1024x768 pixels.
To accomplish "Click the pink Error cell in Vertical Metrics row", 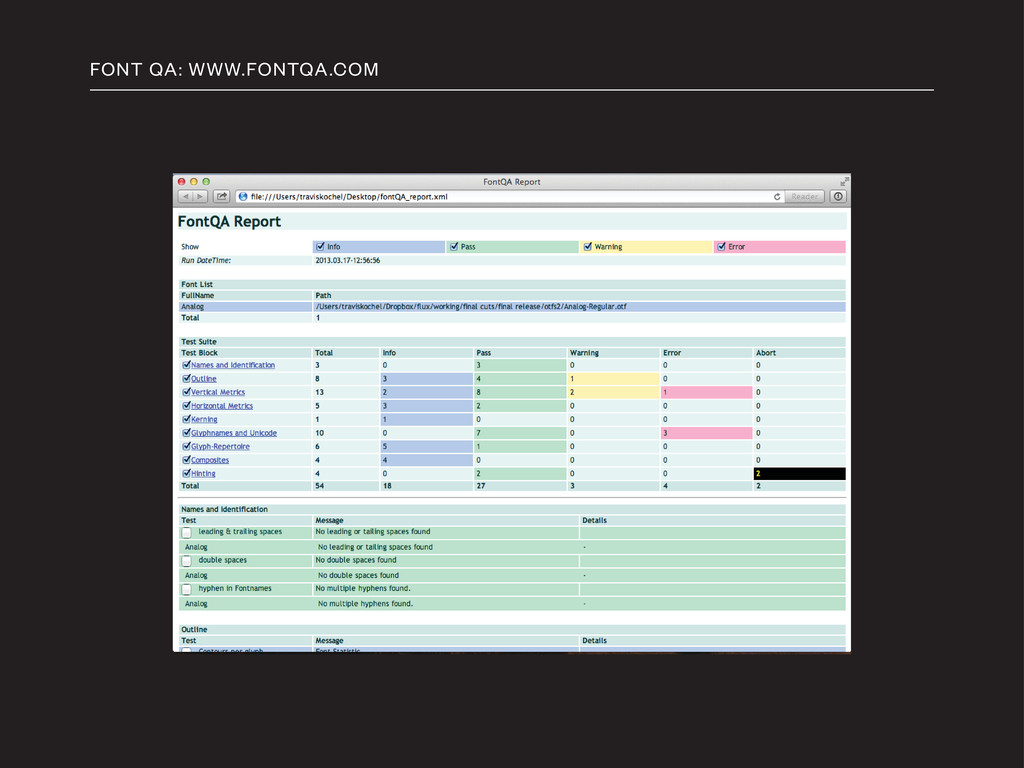I will tap(707, 392).
